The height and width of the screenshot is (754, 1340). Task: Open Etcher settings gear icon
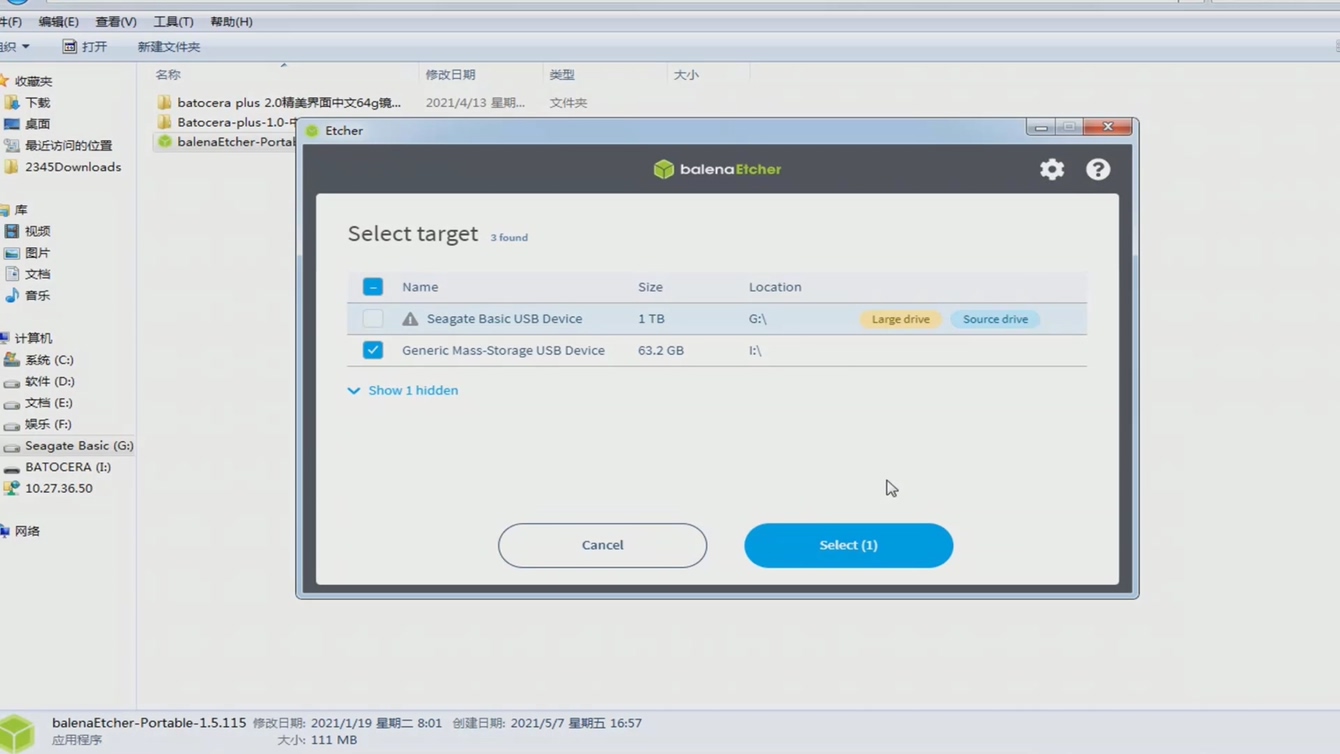click(x=1052, y=169)
